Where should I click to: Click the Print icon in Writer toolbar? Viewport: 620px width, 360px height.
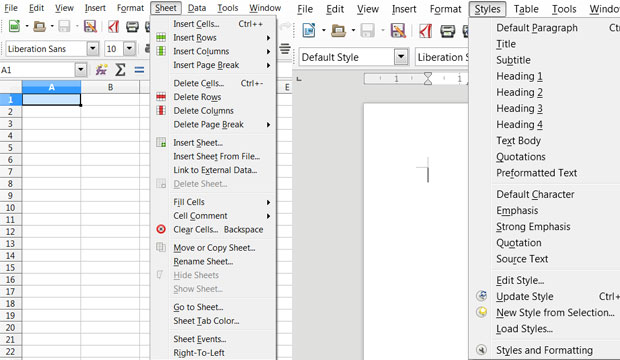[448, 30]
